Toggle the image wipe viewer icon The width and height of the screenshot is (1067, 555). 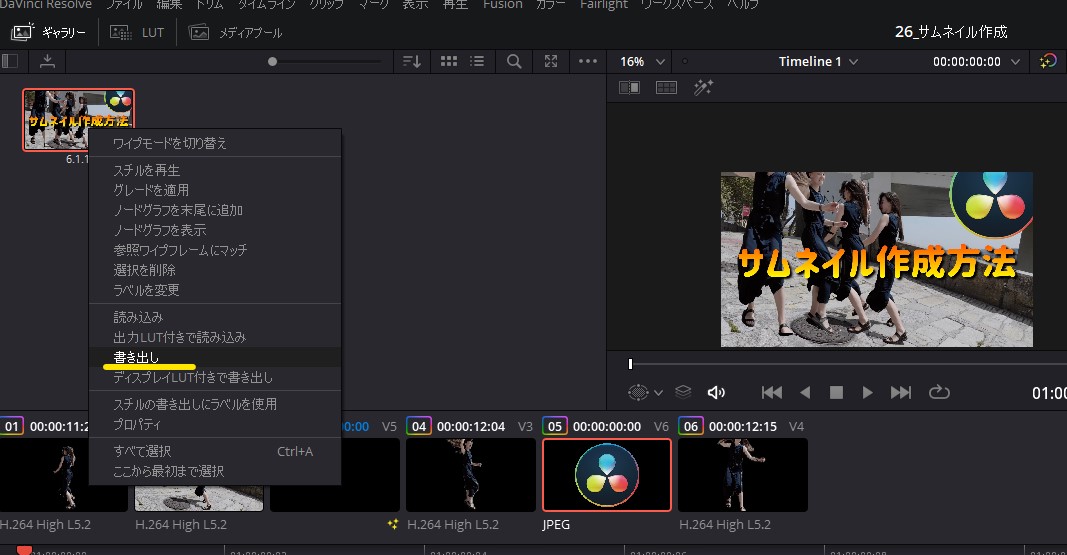[629, 87]
